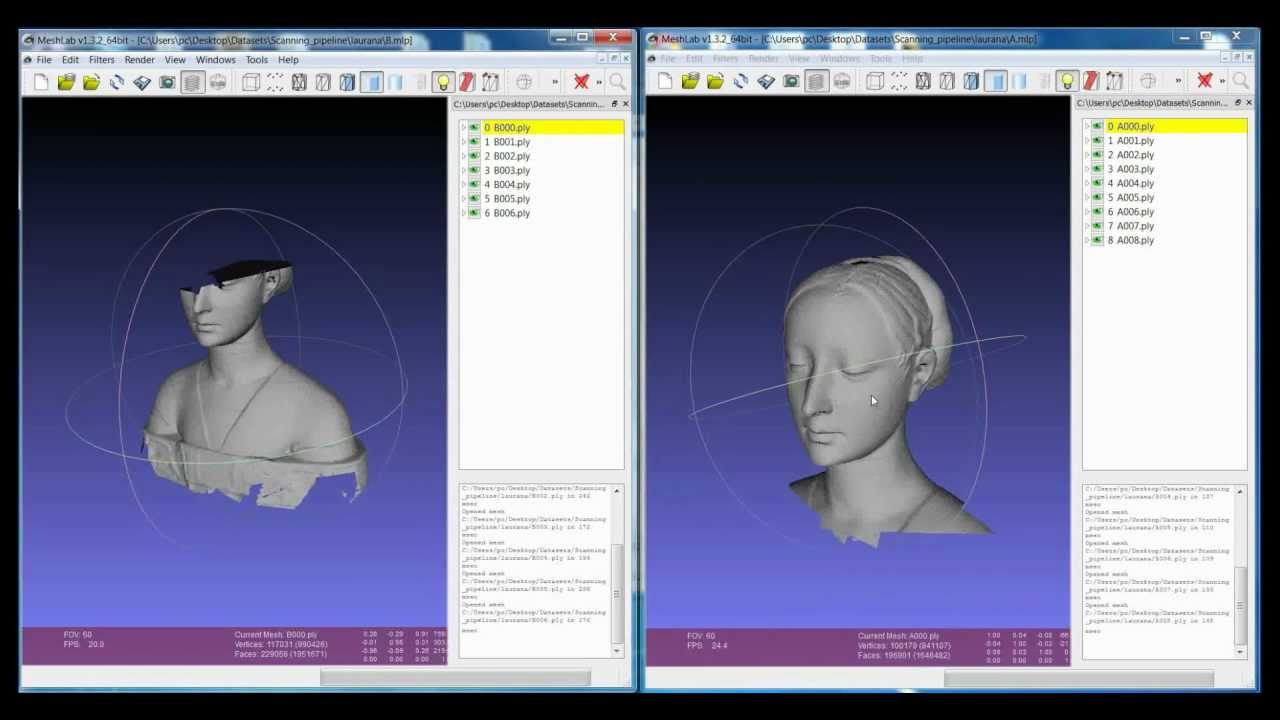Open Tools menu in B.mlp window
The width and height of the screenshot is (1280, 720).
257,60
